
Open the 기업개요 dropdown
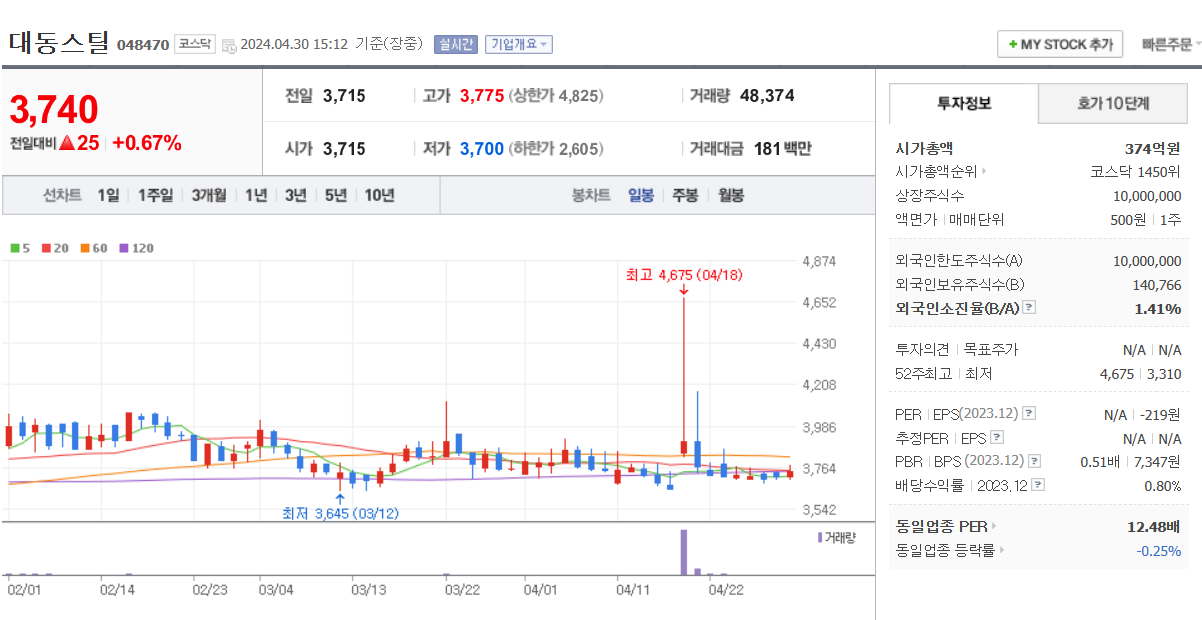[519, 45]
